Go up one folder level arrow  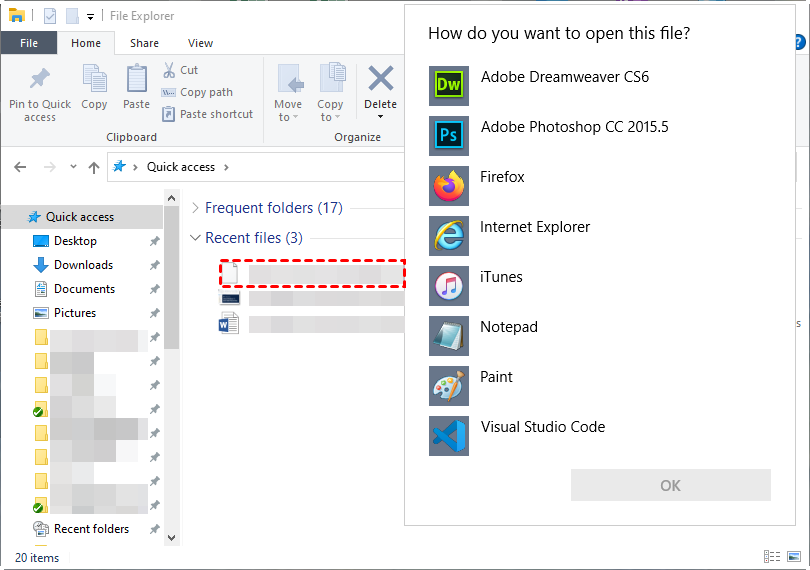[x=94, y=167]
